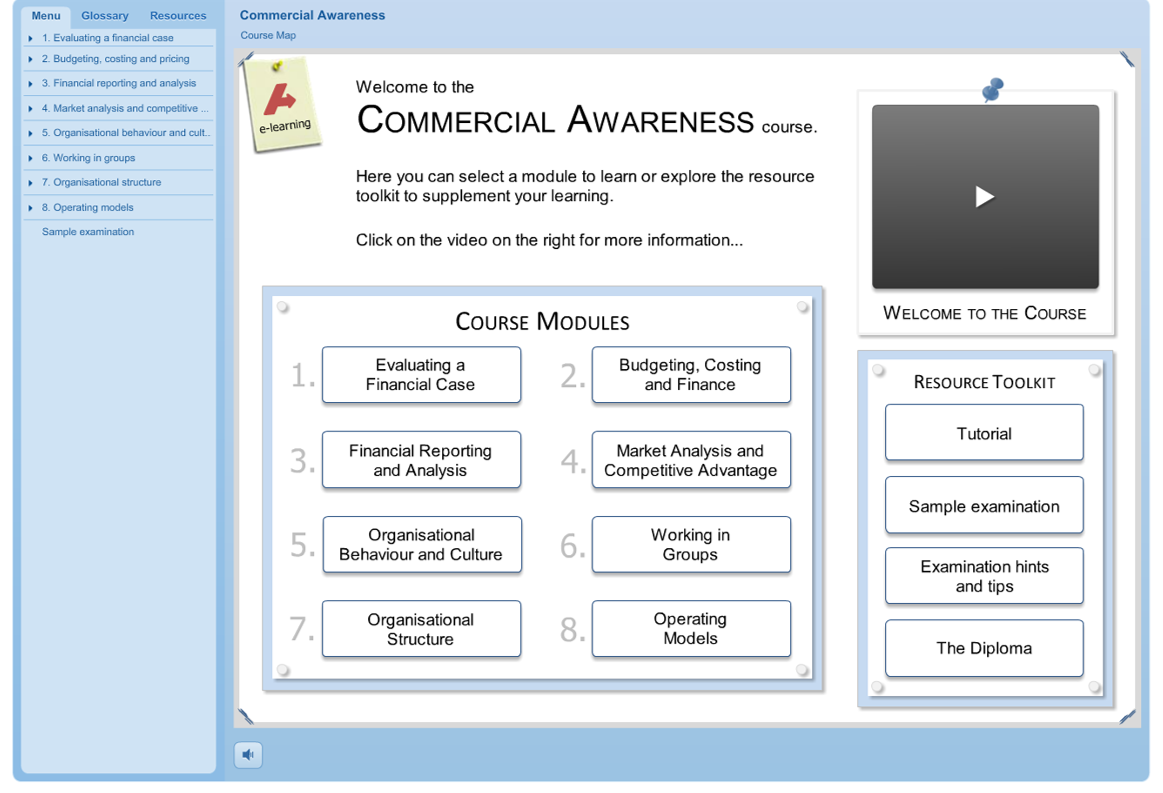Launch the Tutorial from Resource Toolkit

pyautogui.click(x=984, y=433)
